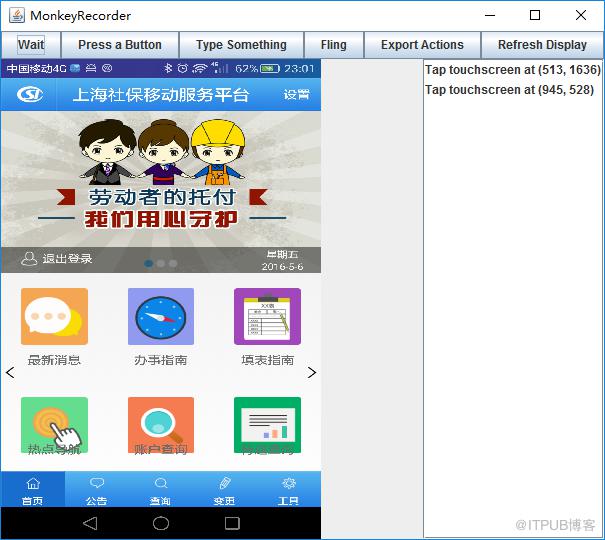605x540 pixels.
Task: Click Export Actions
Action: (x=422, y=45)
